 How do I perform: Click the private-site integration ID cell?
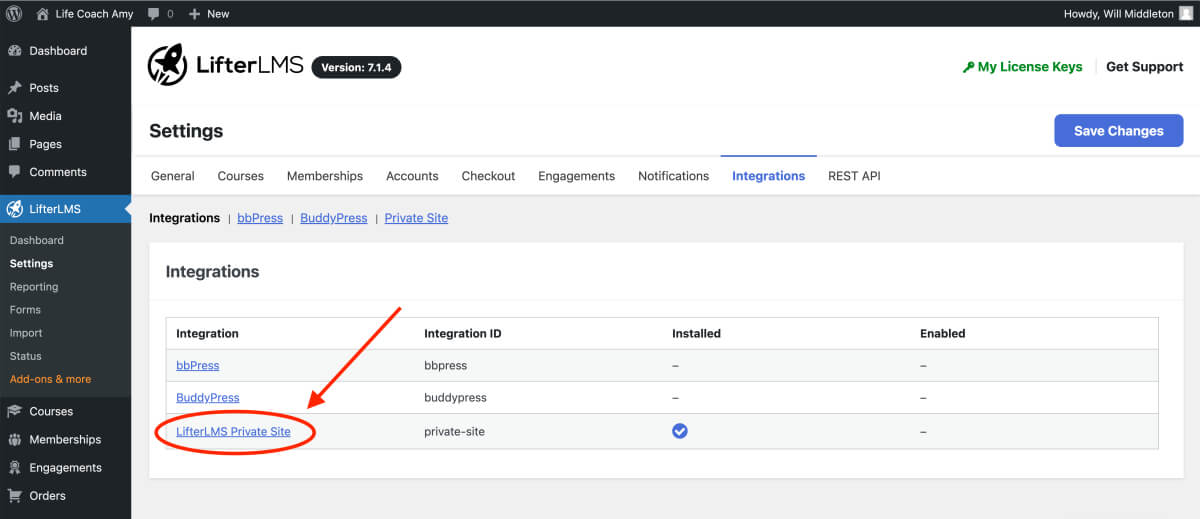(455, 432)
